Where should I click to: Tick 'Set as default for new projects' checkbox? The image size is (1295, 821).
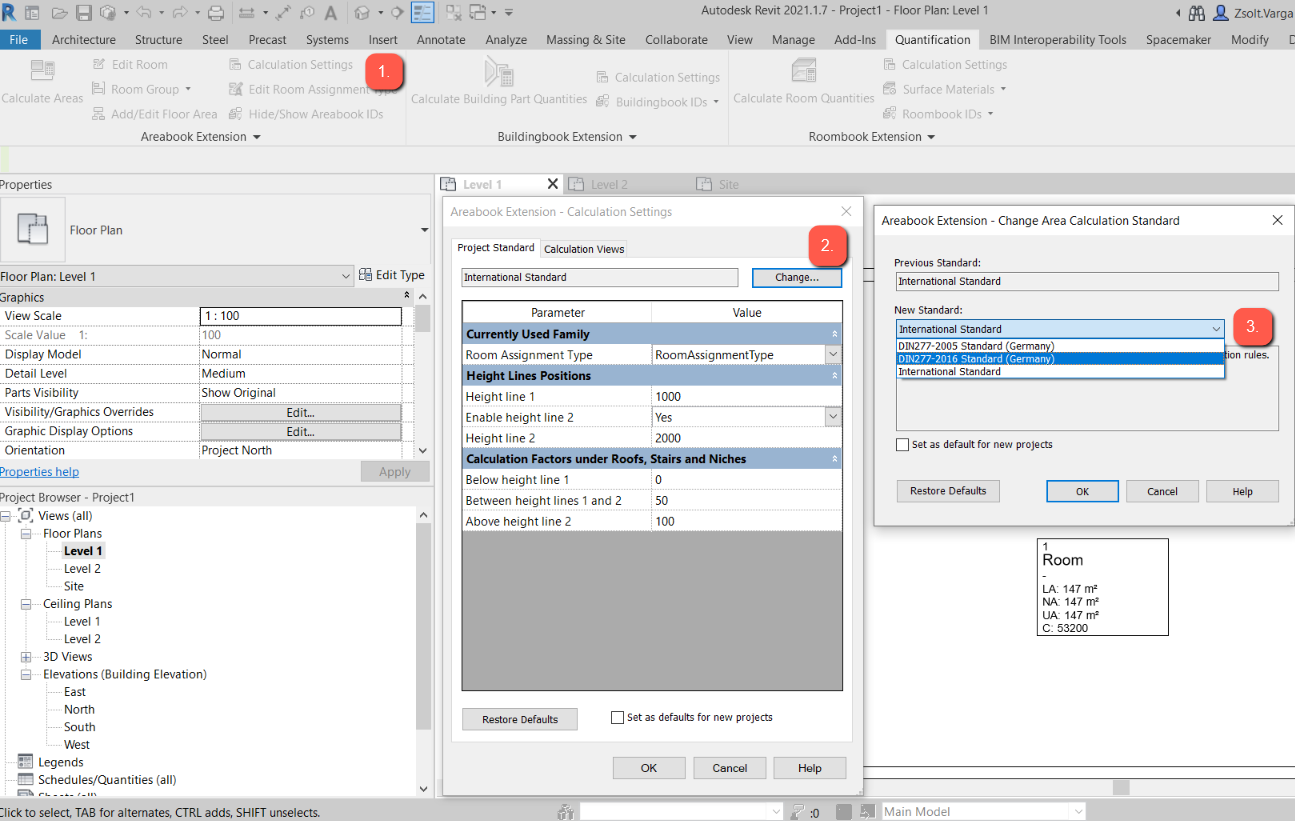tap(903, 444)
